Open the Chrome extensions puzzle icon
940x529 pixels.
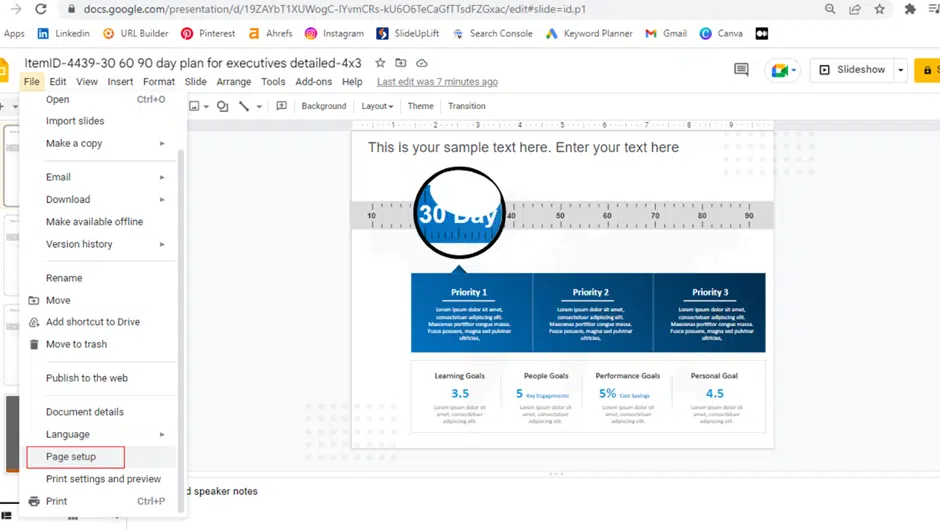click(910, 9)
